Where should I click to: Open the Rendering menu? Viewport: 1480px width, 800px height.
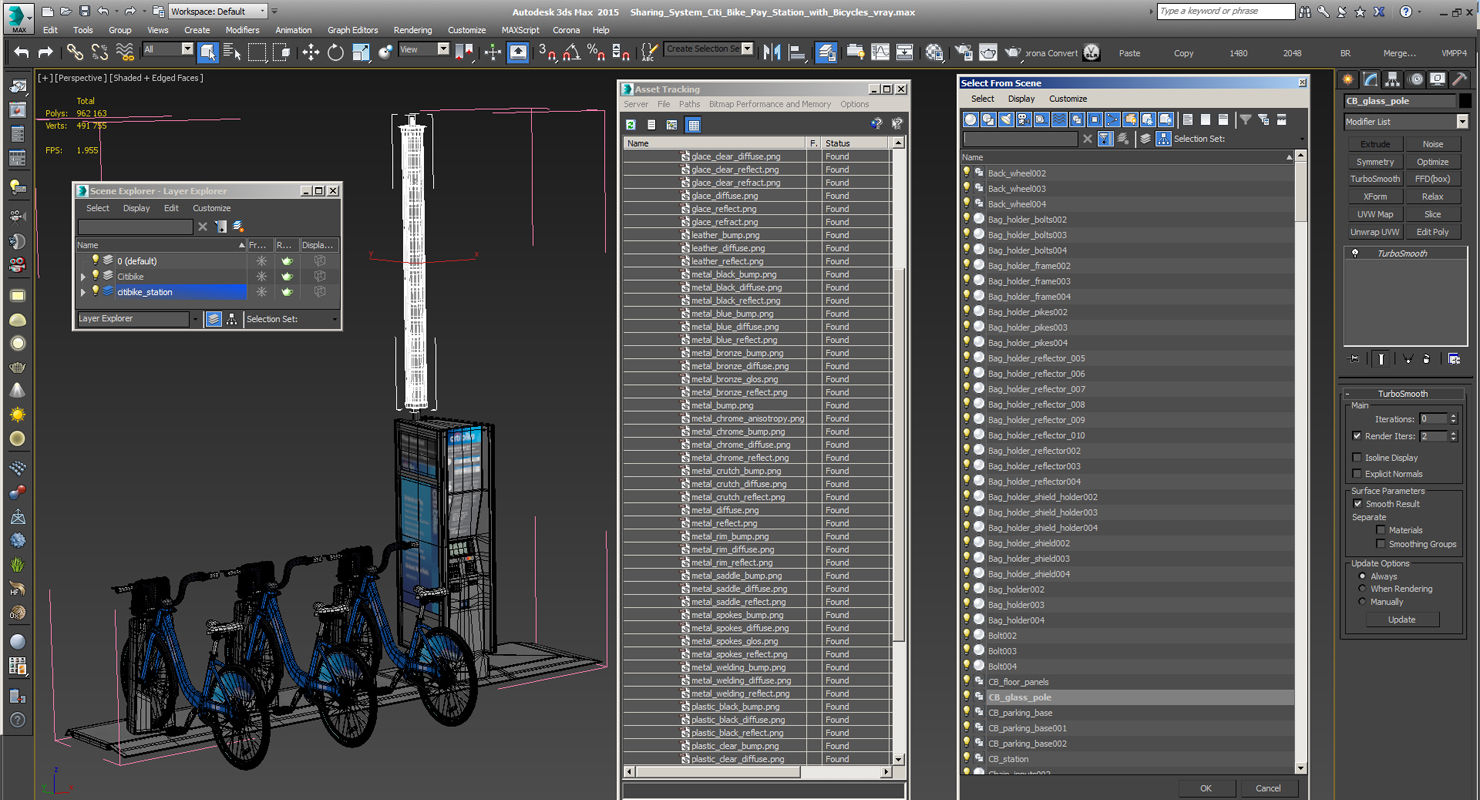[412, 30]
